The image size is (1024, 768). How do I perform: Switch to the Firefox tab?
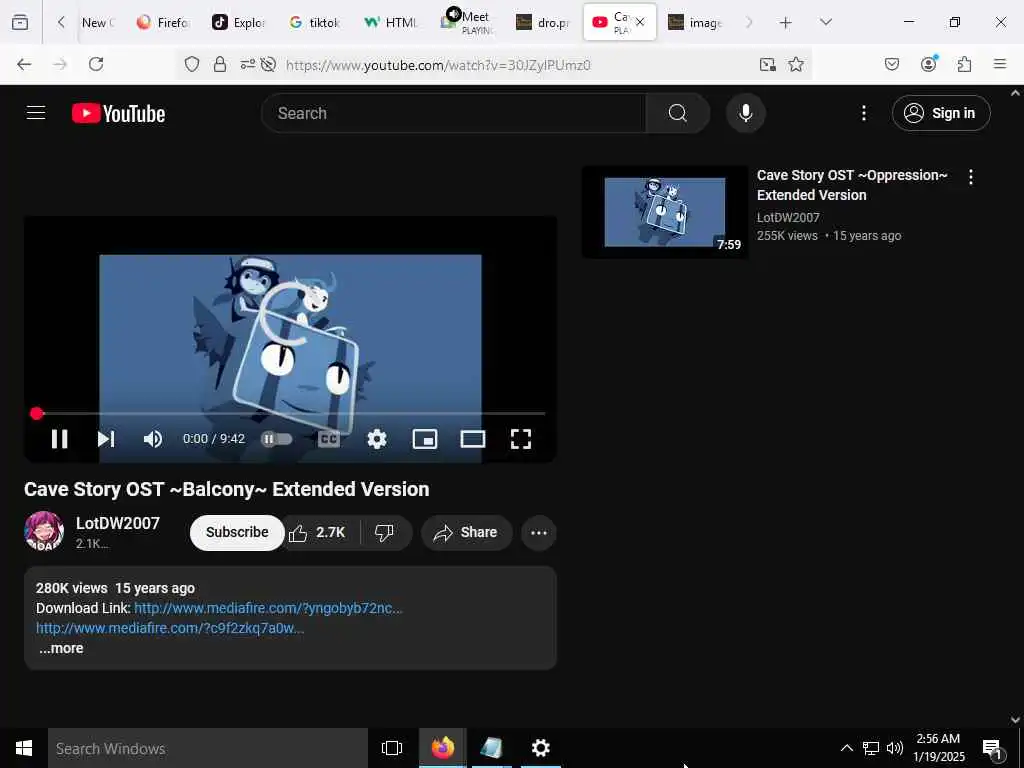[x=163, y=22]
